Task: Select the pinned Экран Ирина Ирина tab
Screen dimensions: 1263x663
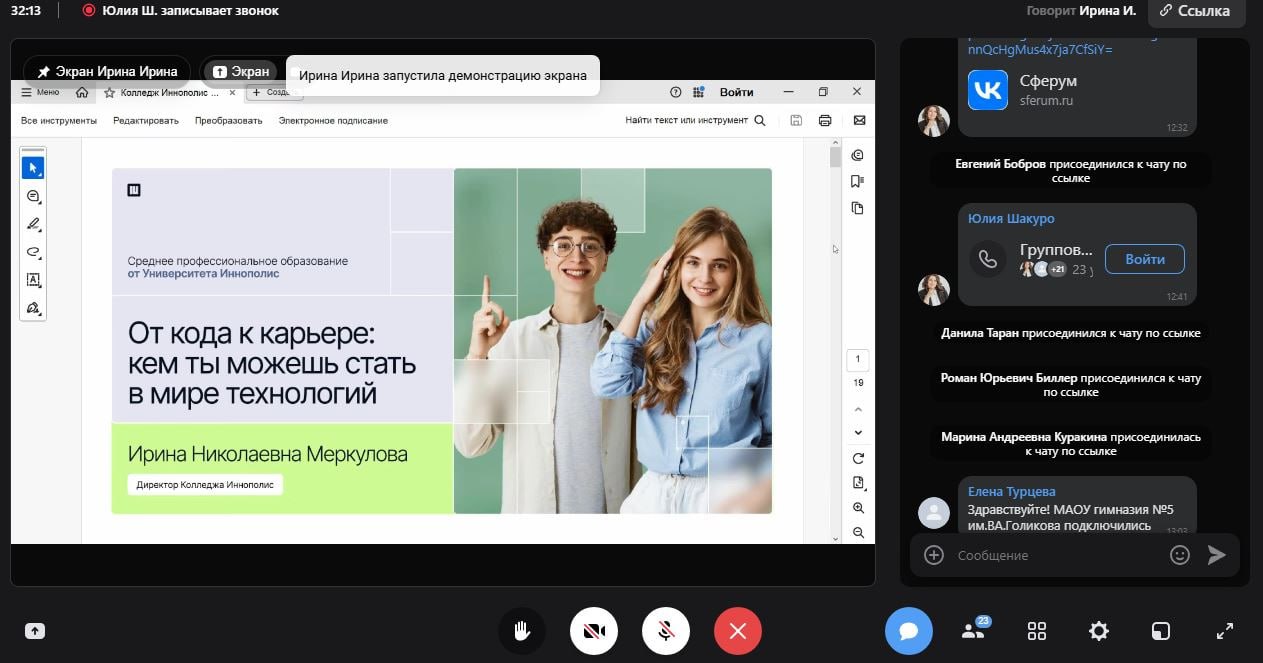Action: pyautogui.click(x=107, y=71)
